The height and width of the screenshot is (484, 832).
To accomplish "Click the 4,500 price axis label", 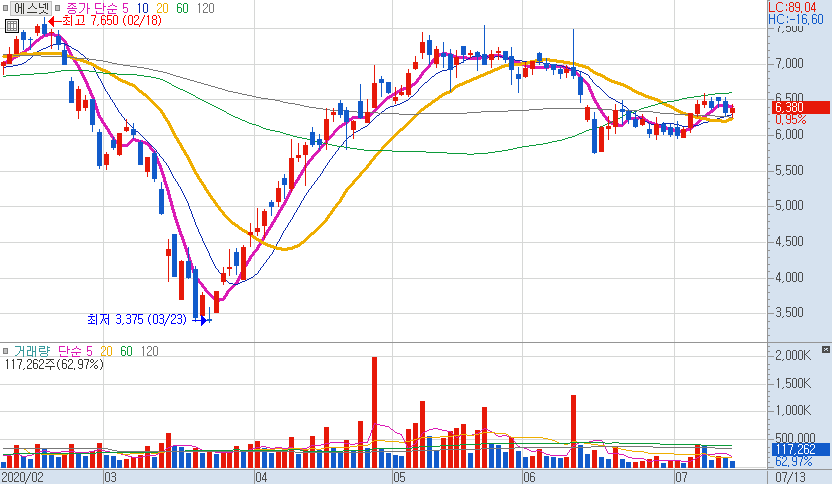I will [790, 241].
